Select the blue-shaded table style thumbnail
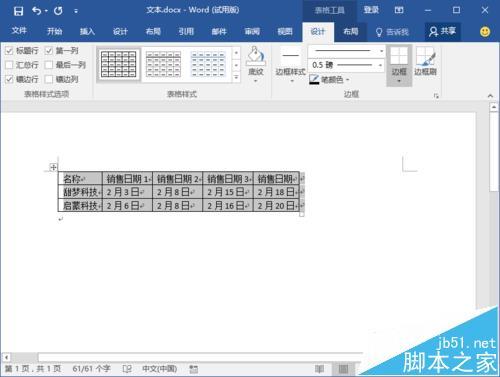Viewport: 500px width, 377px height. (208, 64)
